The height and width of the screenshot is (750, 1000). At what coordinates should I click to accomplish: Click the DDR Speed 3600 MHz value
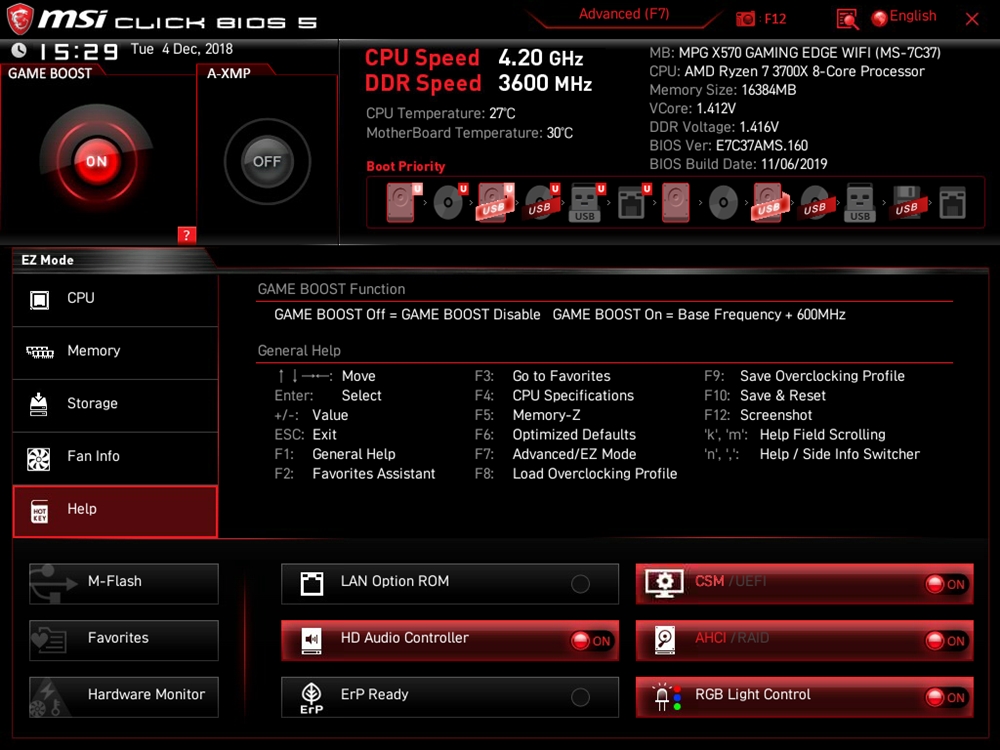(545, 83)
